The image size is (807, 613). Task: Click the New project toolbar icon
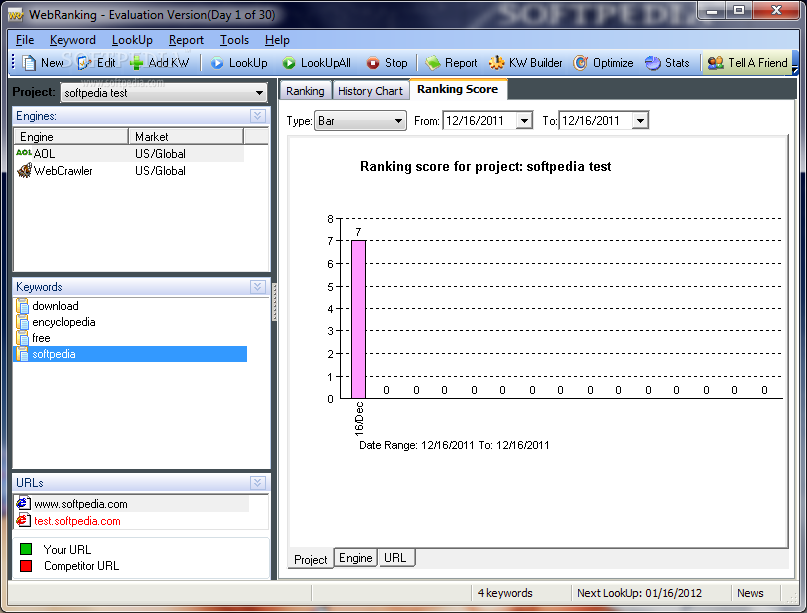(x=29, y=63)
